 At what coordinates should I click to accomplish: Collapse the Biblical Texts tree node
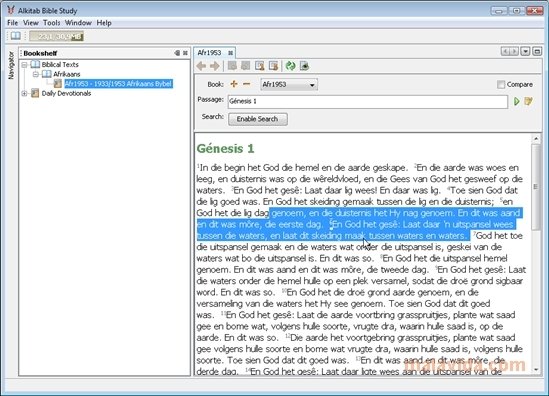coord(25,65)
